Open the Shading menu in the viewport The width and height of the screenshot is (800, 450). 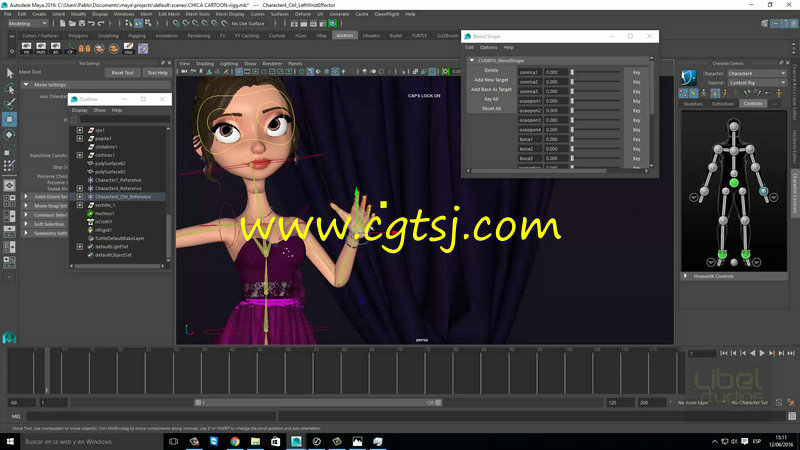click(x=205, y=64)
